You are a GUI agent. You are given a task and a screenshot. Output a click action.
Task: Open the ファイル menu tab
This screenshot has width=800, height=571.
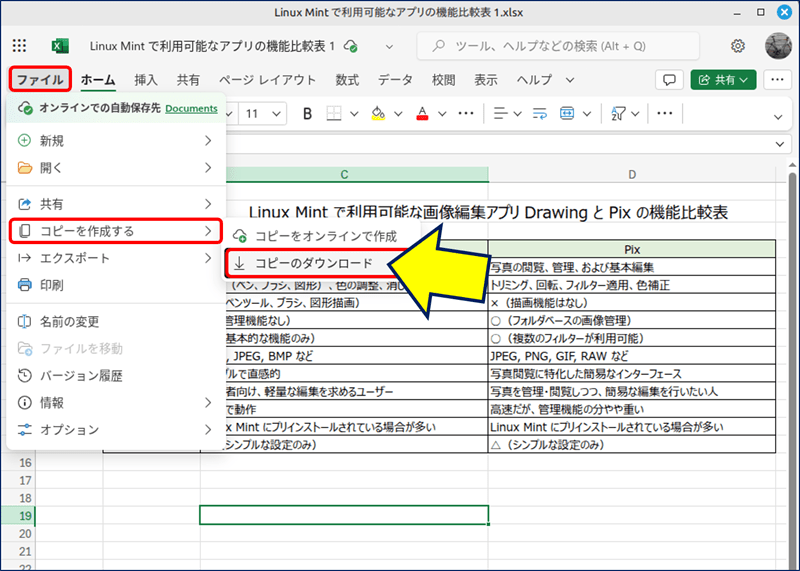(x=40, y=80)
